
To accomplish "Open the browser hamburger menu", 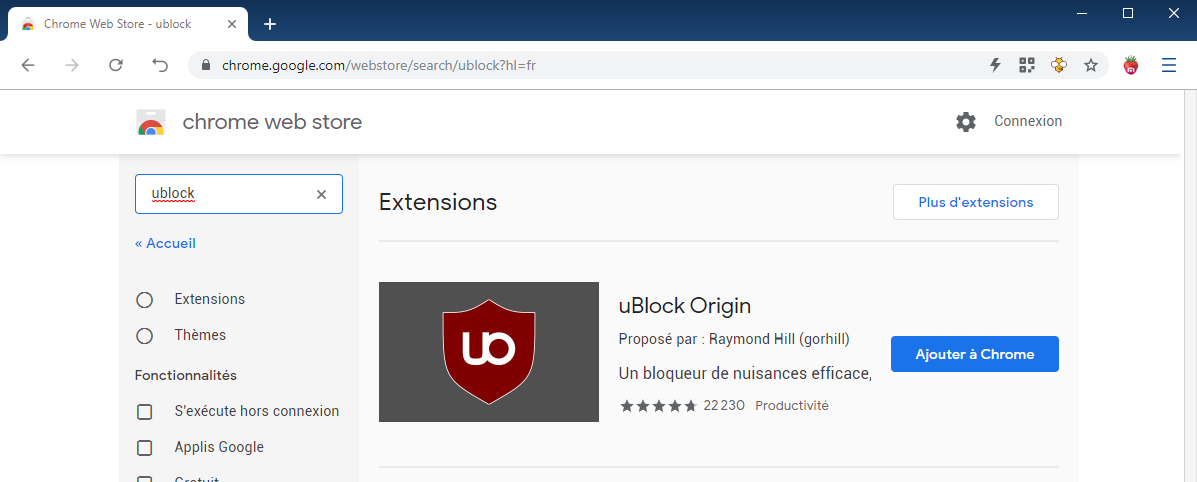I will pos(1169,65).
